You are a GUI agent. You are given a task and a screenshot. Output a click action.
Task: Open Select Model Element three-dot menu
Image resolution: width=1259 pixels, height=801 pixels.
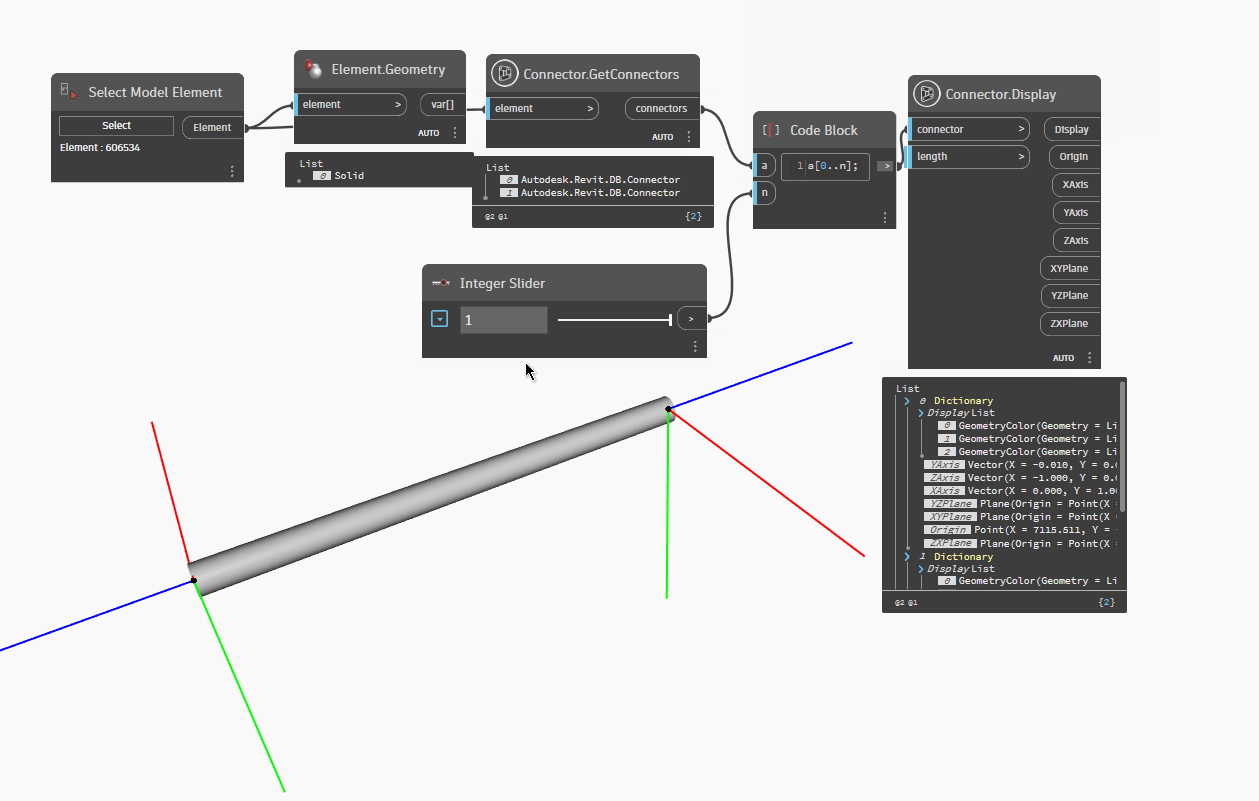coord(232,171)
